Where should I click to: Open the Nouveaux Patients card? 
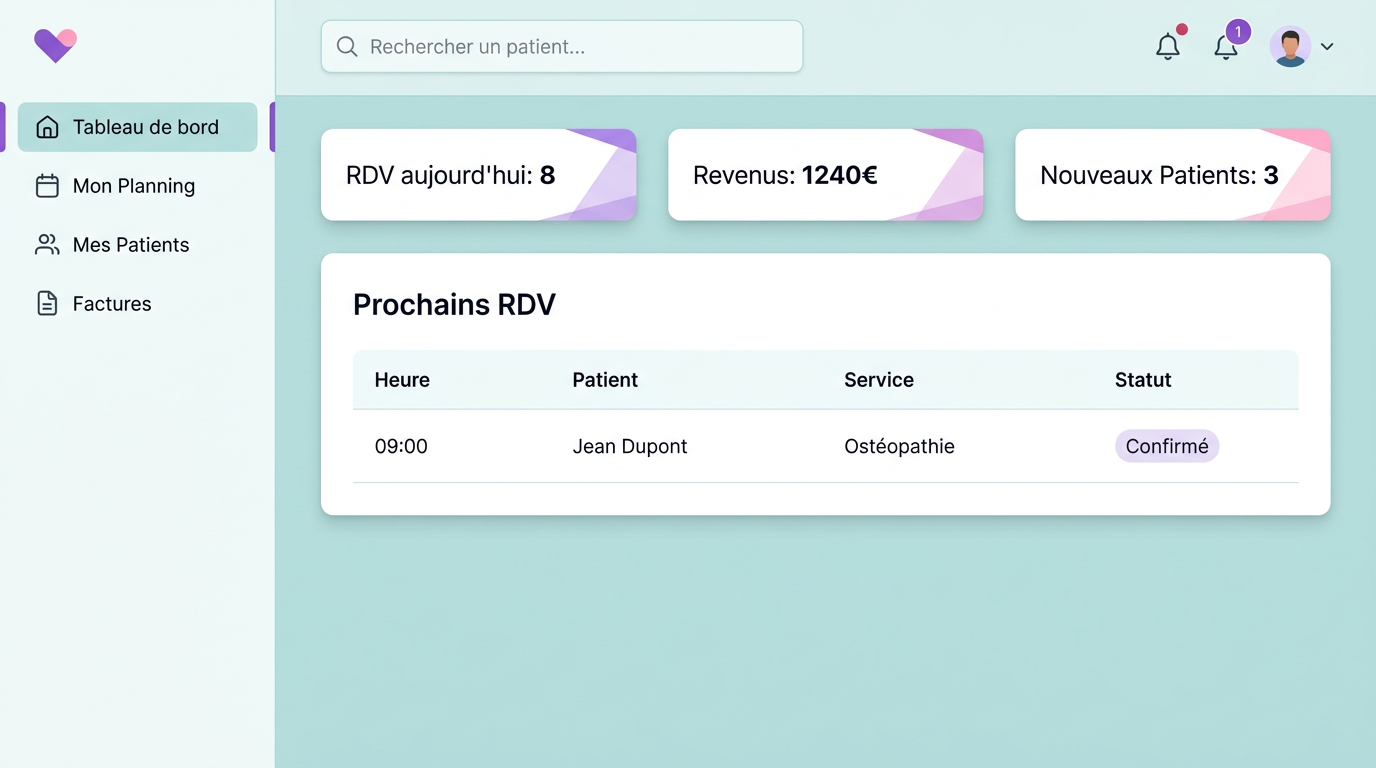[x=1173, y=175]
